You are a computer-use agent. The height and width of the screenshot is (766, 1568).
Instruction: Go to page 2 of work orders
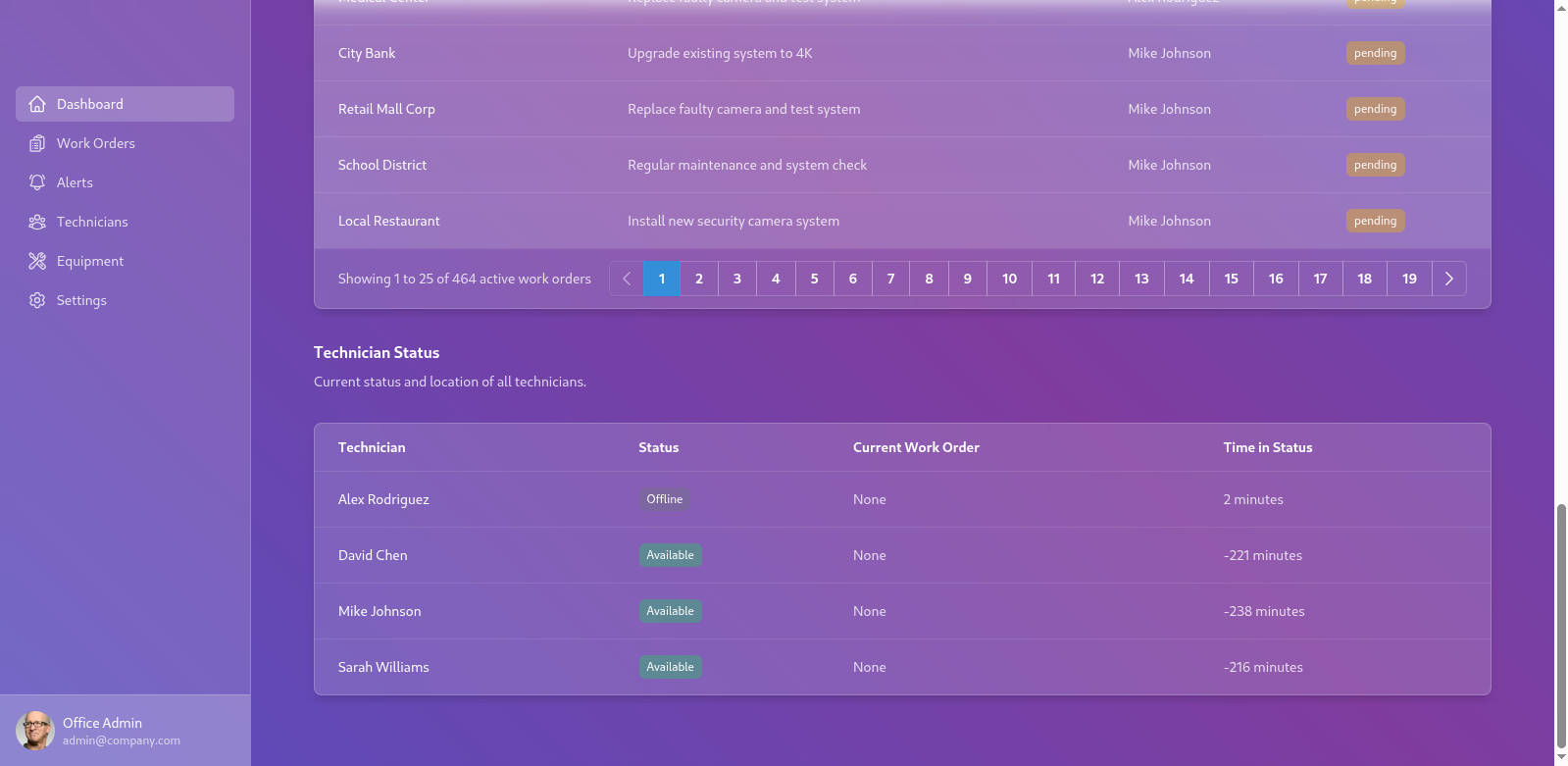pos(699,279)
